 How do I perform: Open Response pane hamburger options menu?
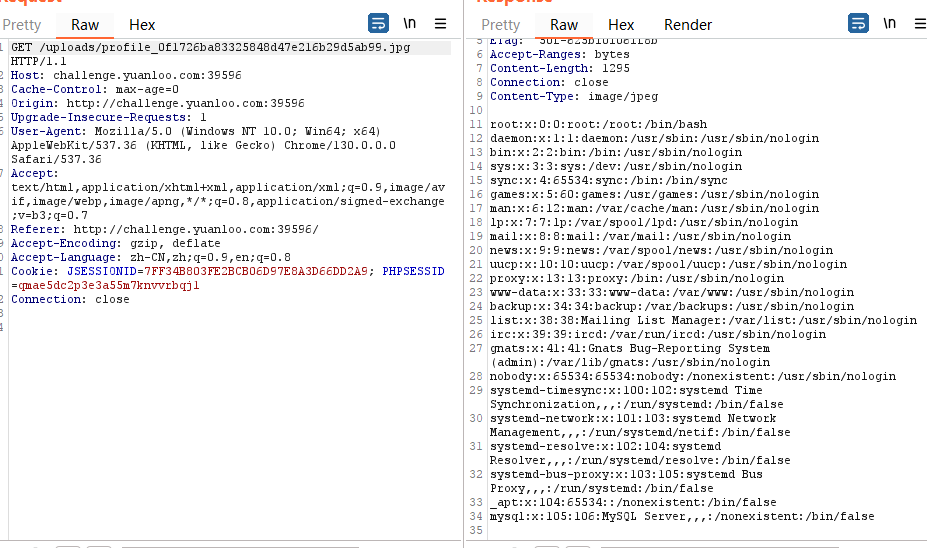(920, 24)
